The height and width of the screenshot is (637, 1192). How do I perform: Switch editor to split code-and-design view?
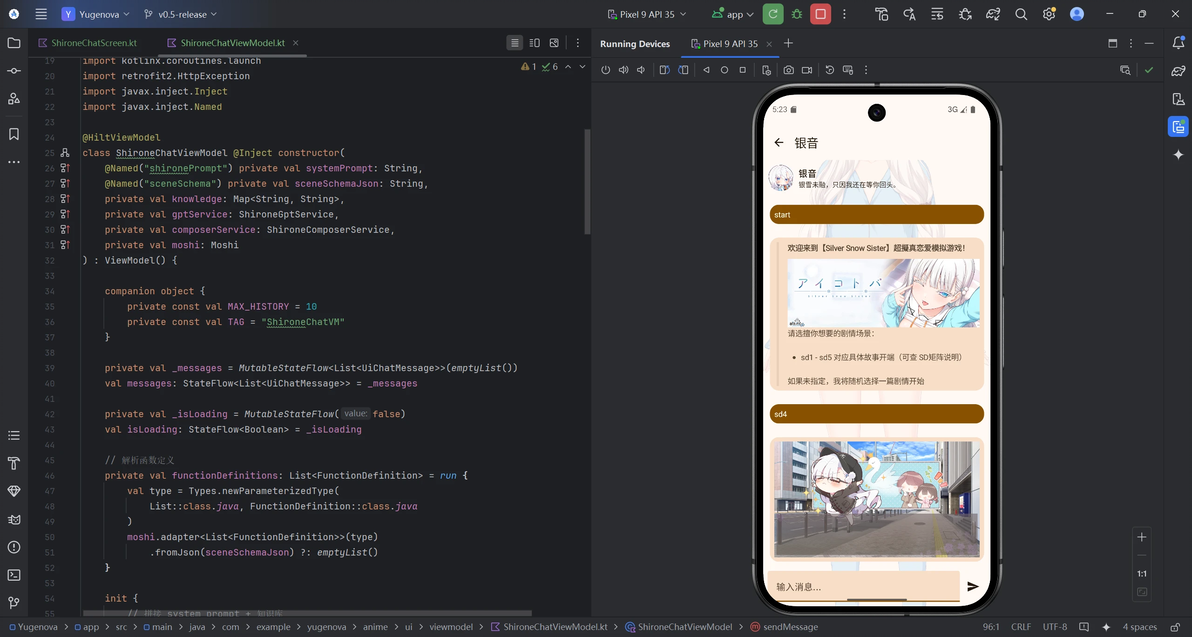pos(534,43)
